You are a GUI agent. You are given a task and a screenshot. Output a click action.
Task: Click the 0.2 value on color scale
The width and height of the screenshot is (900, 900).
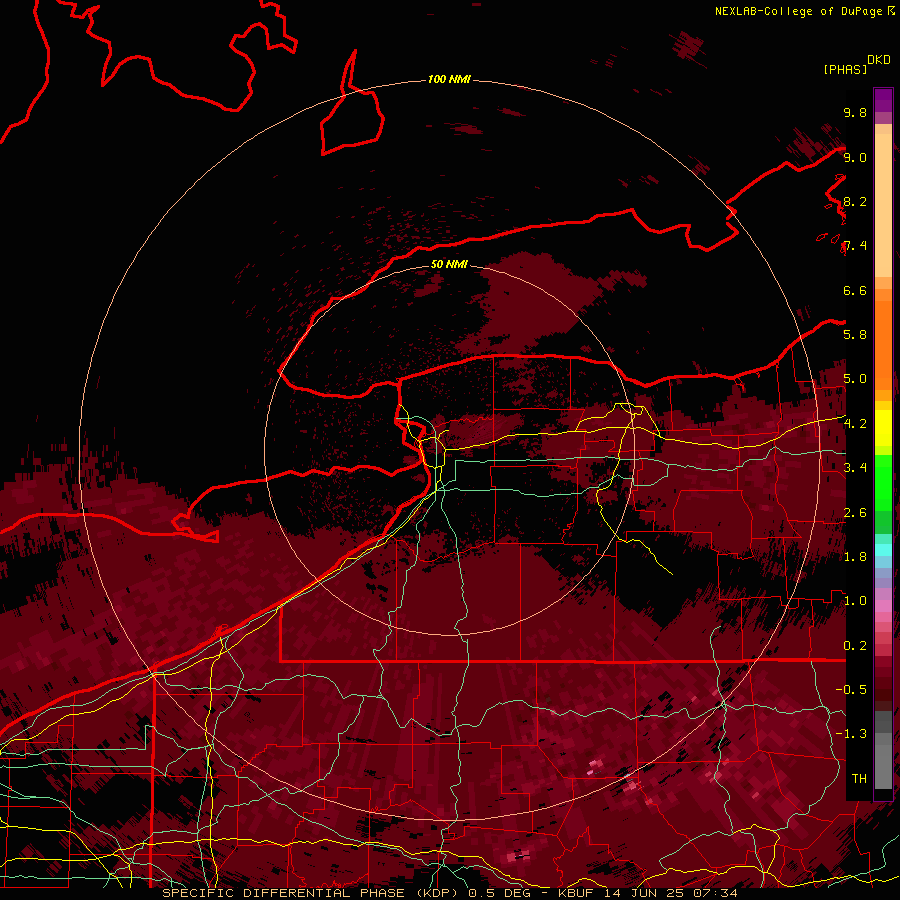tap(855, 645)
